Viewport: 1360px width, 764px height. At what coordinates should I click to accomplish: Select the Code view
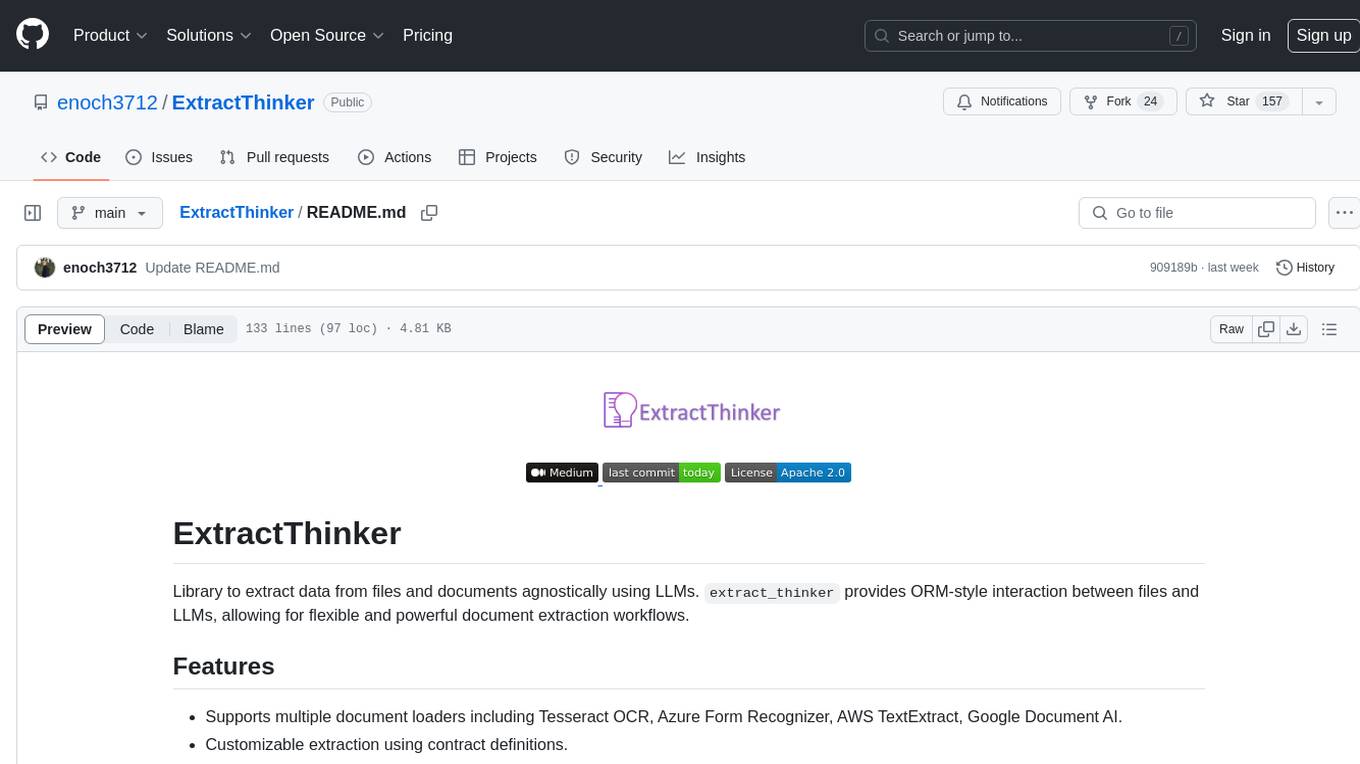[137, 329]
